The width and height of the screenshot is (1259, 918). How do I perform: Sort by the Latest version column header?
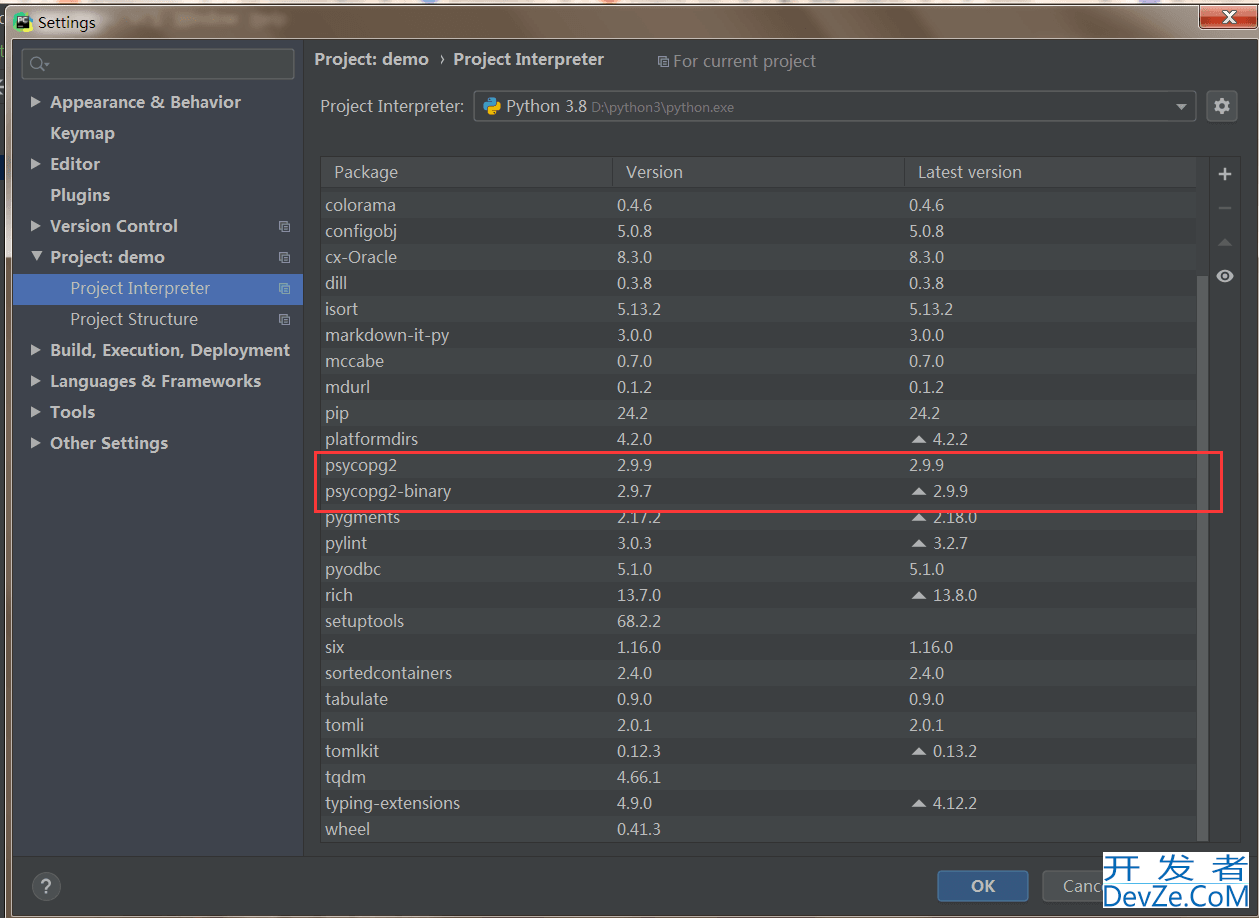[1050, 172]
